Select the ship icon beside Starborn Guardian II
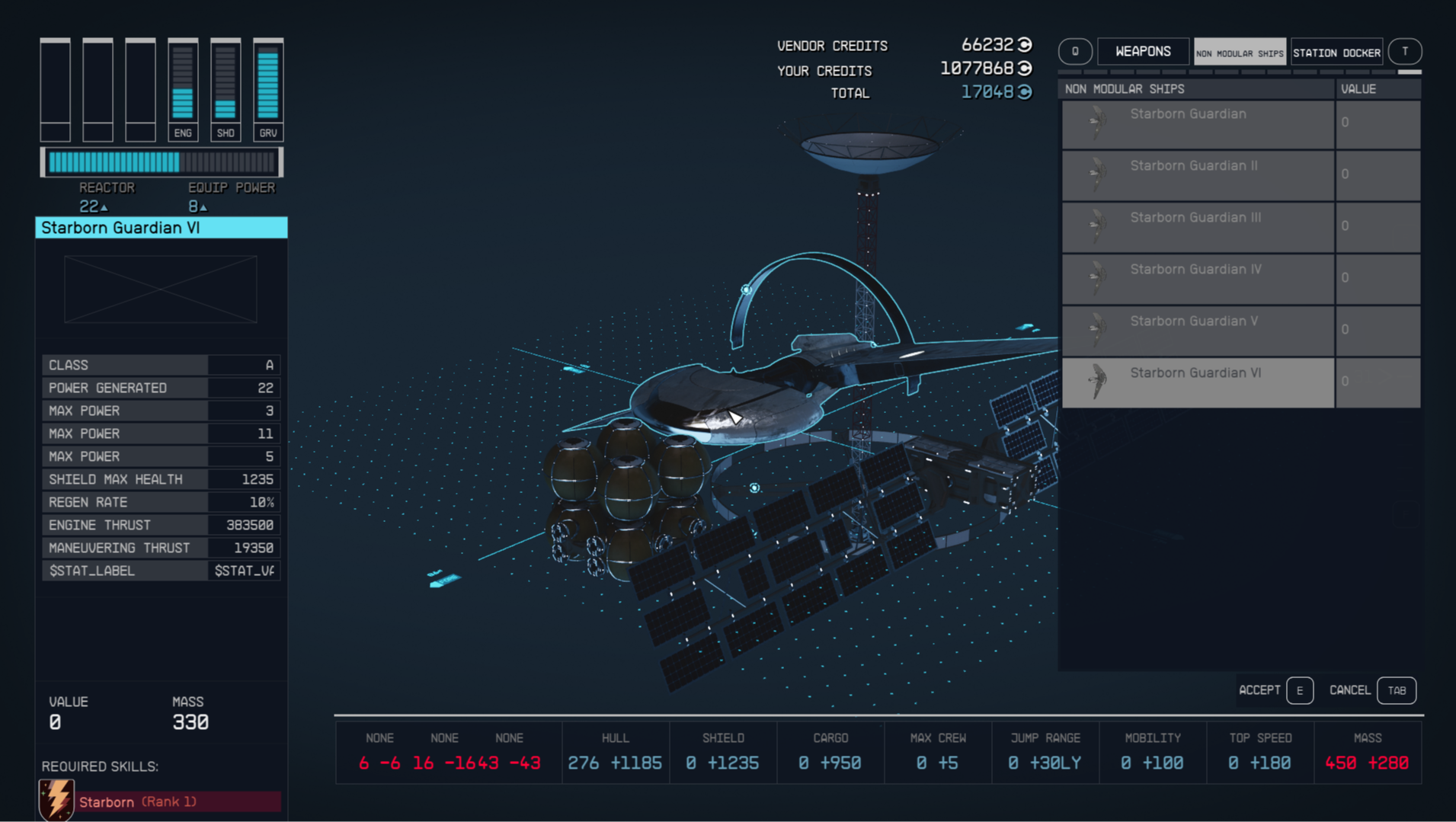The image size is (1456, 822). [1097, 174]
